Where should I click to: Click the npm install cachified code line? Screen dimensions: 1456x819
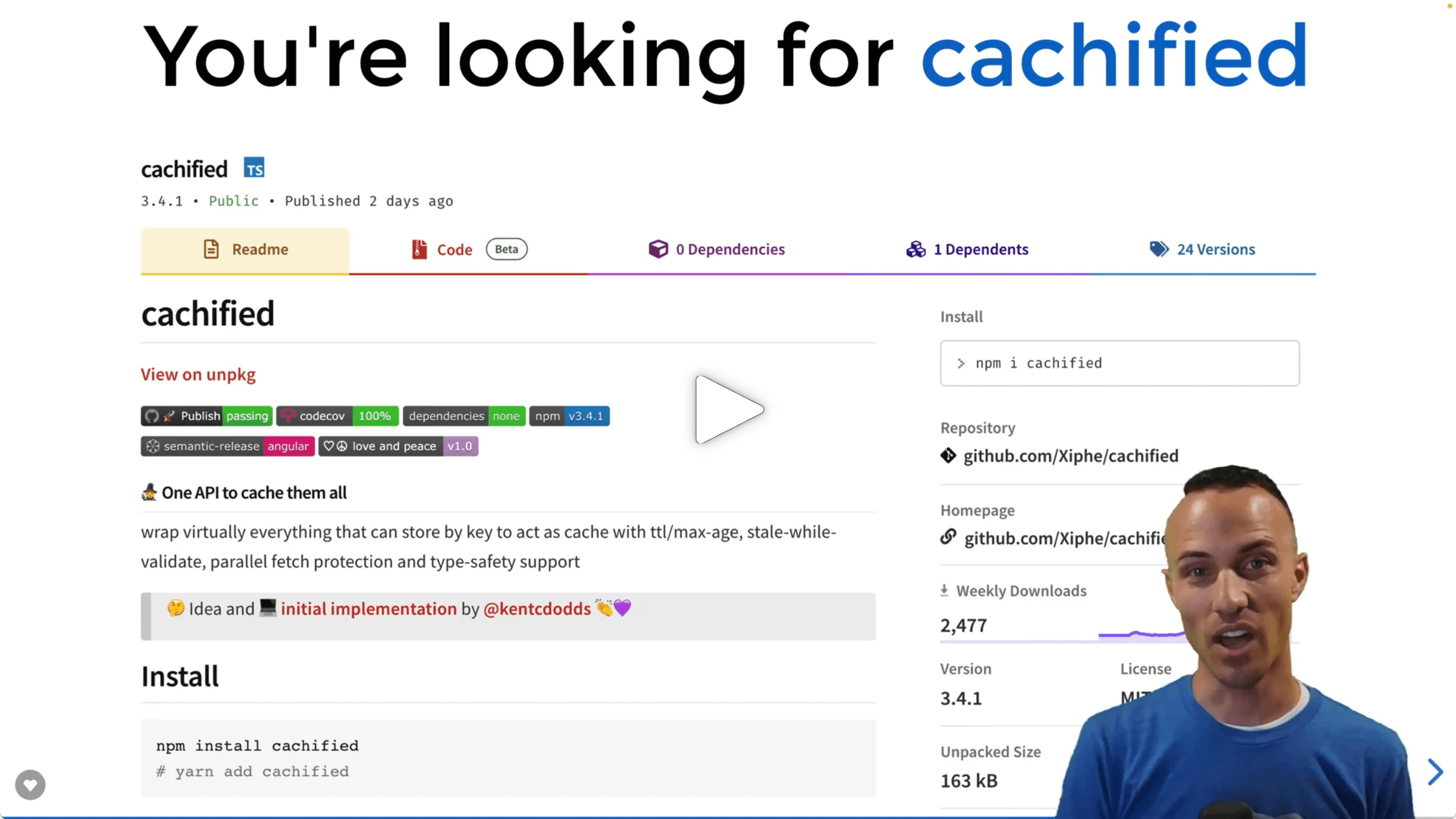(257, 746)
